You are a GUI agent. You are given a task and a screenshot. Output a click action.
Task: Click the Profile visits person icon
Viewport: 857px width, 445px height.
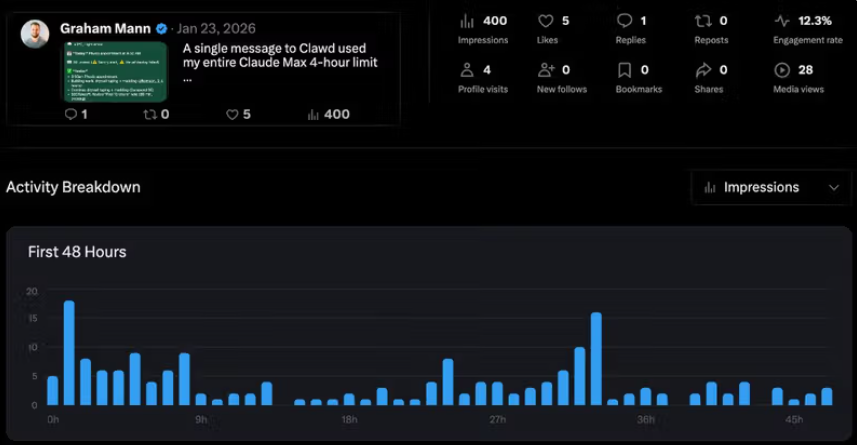pyautogui.click(x=467, y=70)
